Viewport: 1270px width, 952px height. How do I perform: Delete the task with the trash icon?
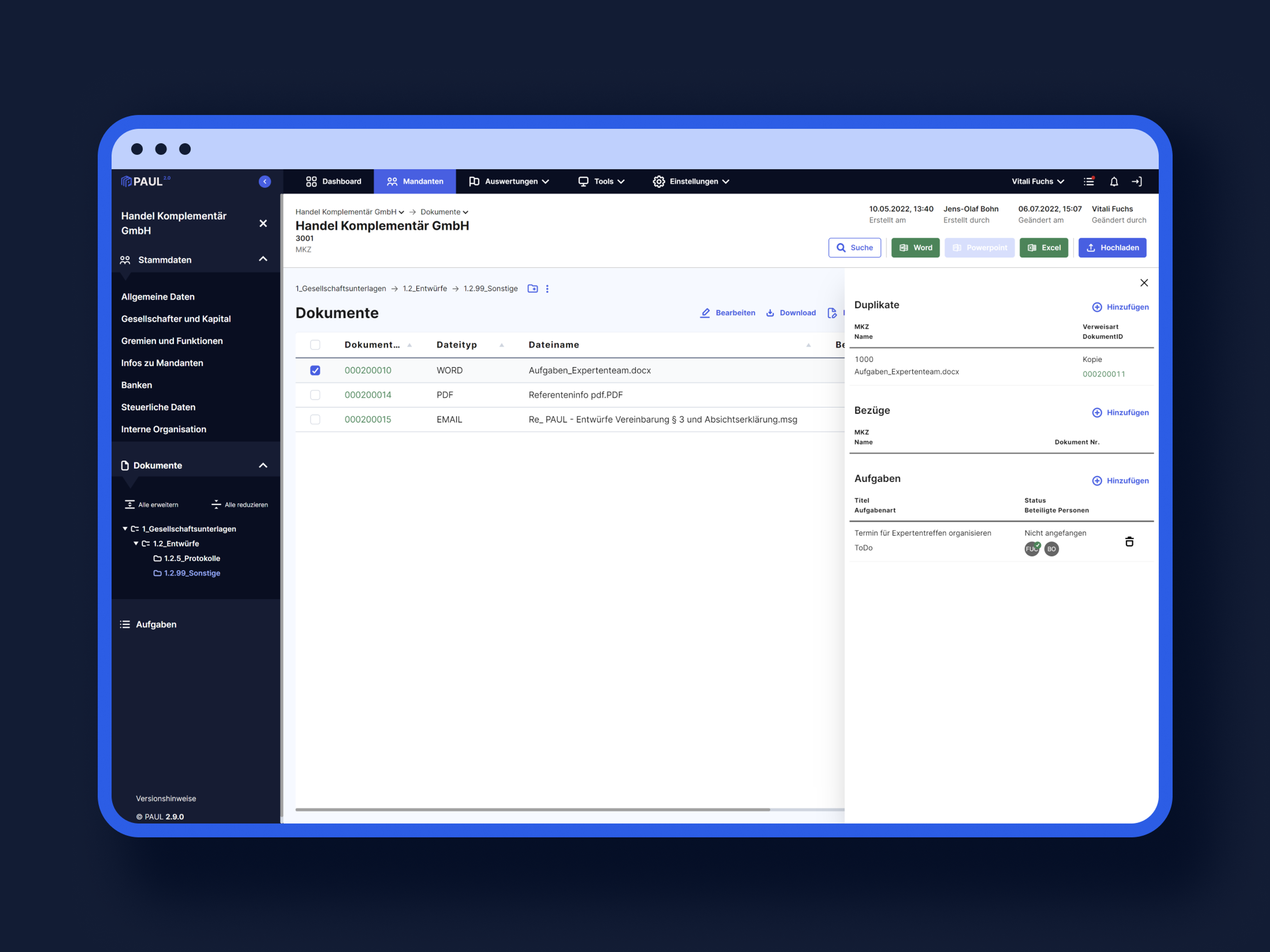tap(1129, 541)
